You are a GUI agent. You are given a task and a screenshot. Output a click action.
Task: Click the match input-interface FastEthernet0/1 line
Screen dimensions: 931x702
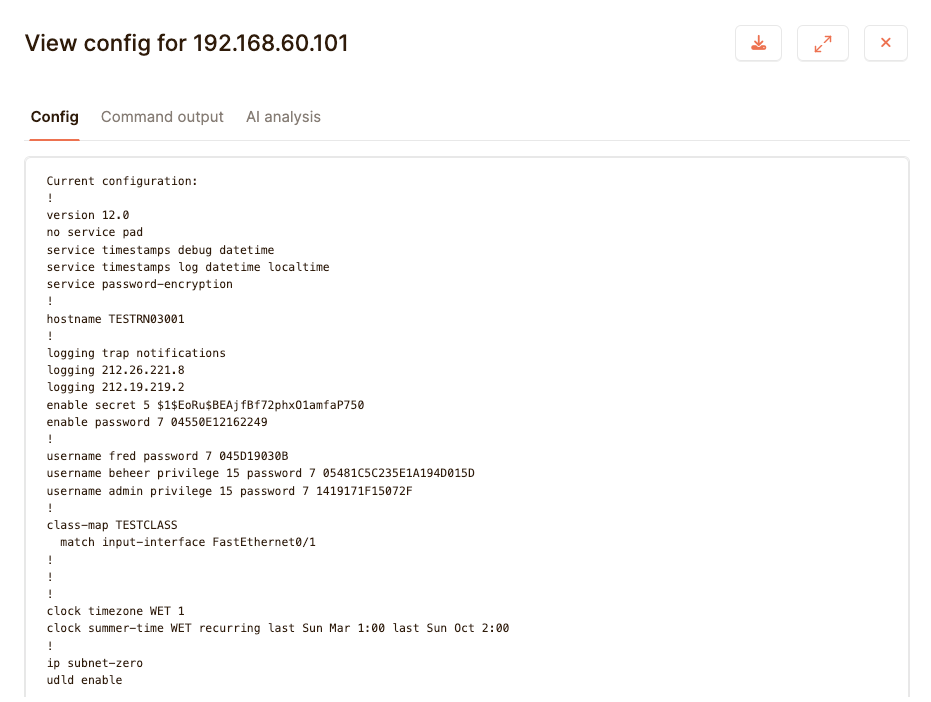[x=188, y=542]
